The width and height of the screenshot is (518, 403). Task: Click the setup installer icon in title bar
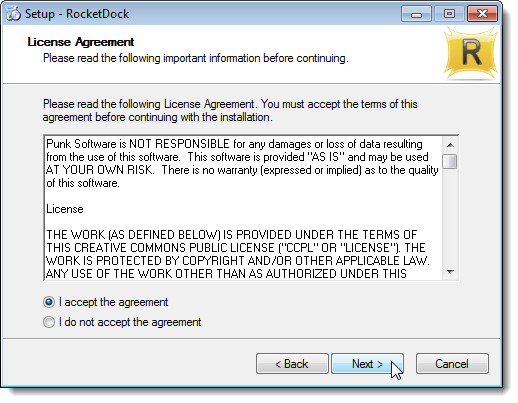pos(13,14)
